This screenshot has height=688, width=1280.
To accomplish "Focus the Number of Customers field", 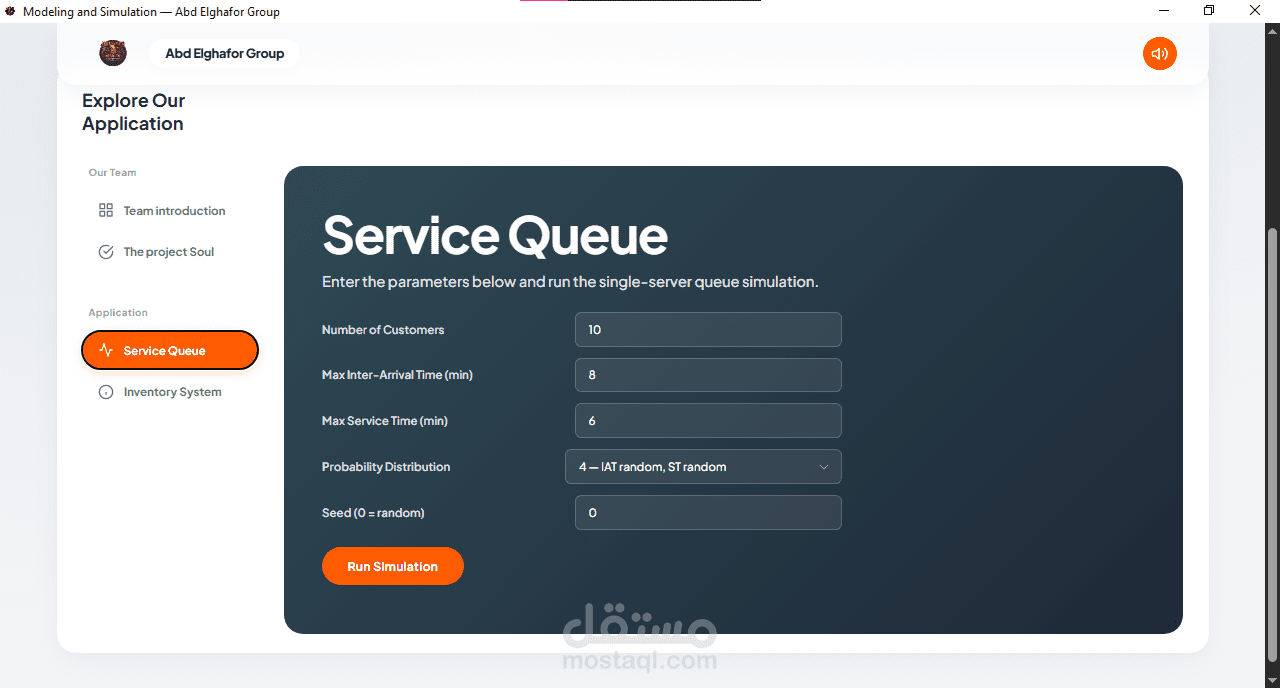I will [708, 330].
